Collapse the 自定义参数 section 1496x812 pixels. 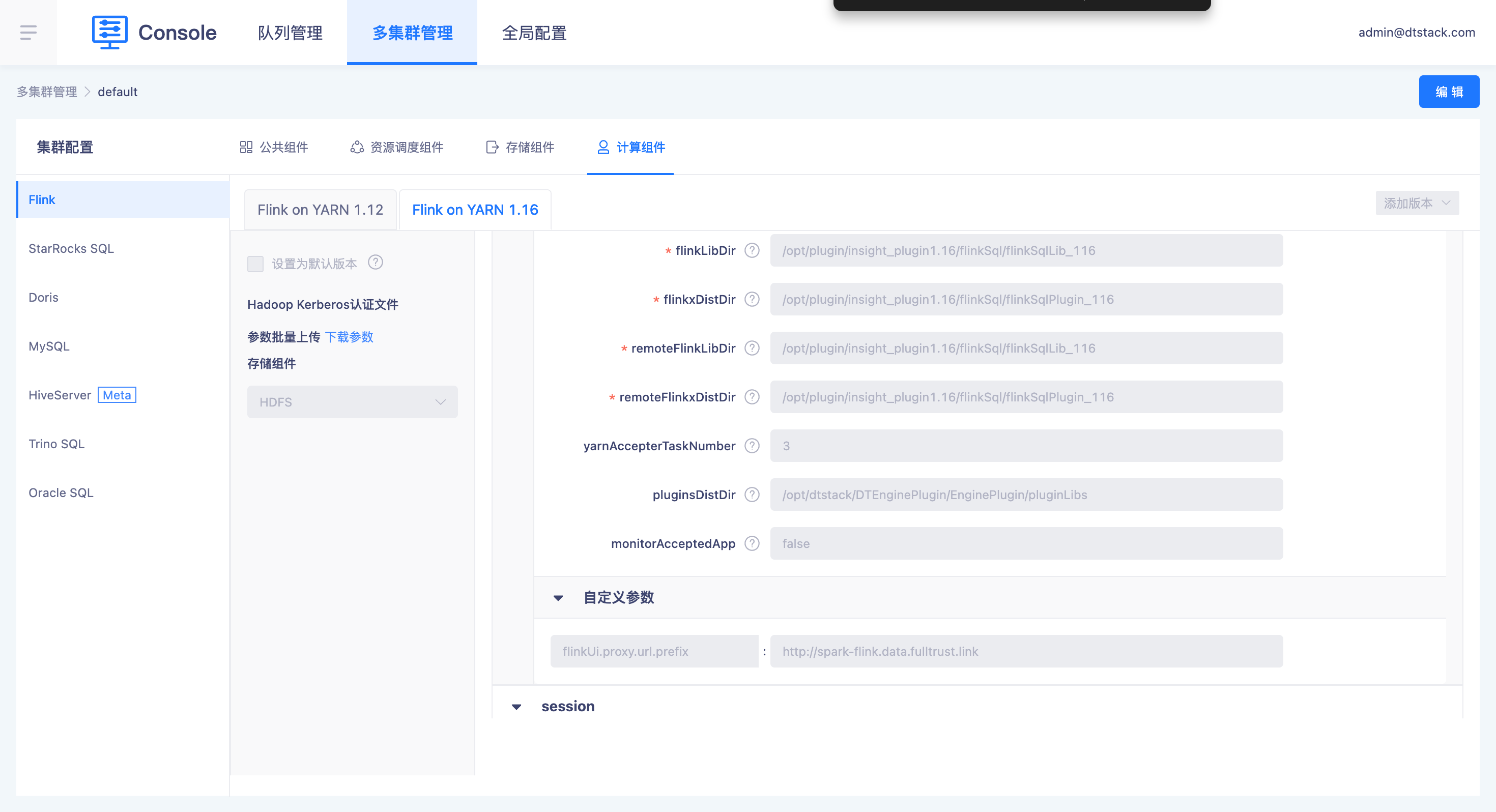tap(558, 598)
